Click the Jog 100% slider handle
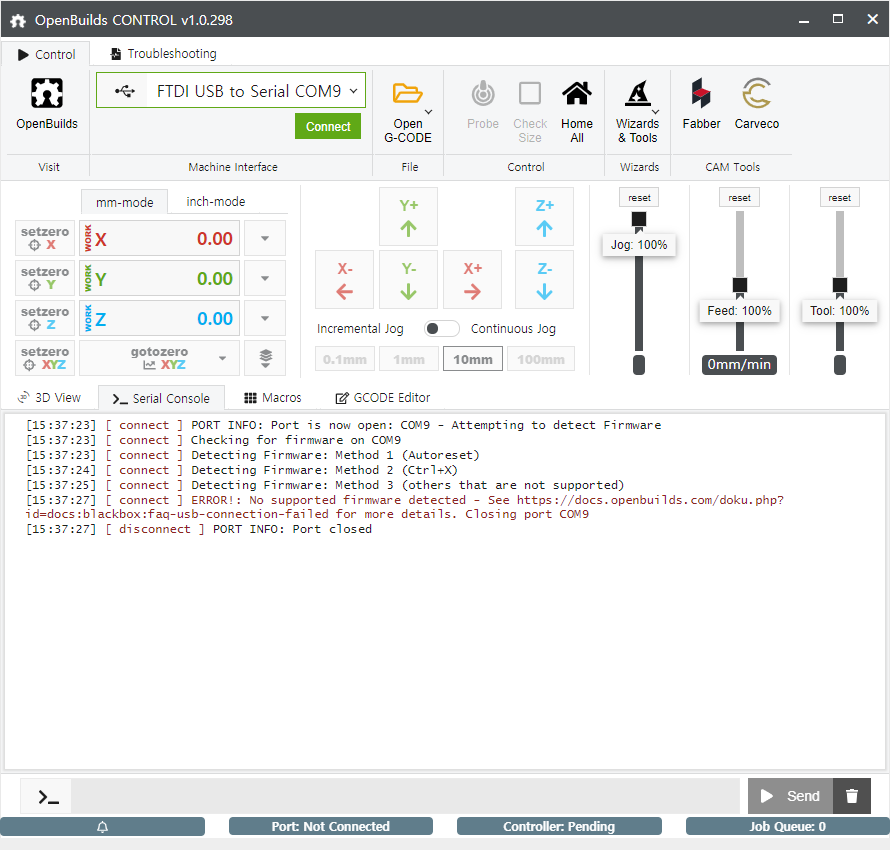 point(639,219)
